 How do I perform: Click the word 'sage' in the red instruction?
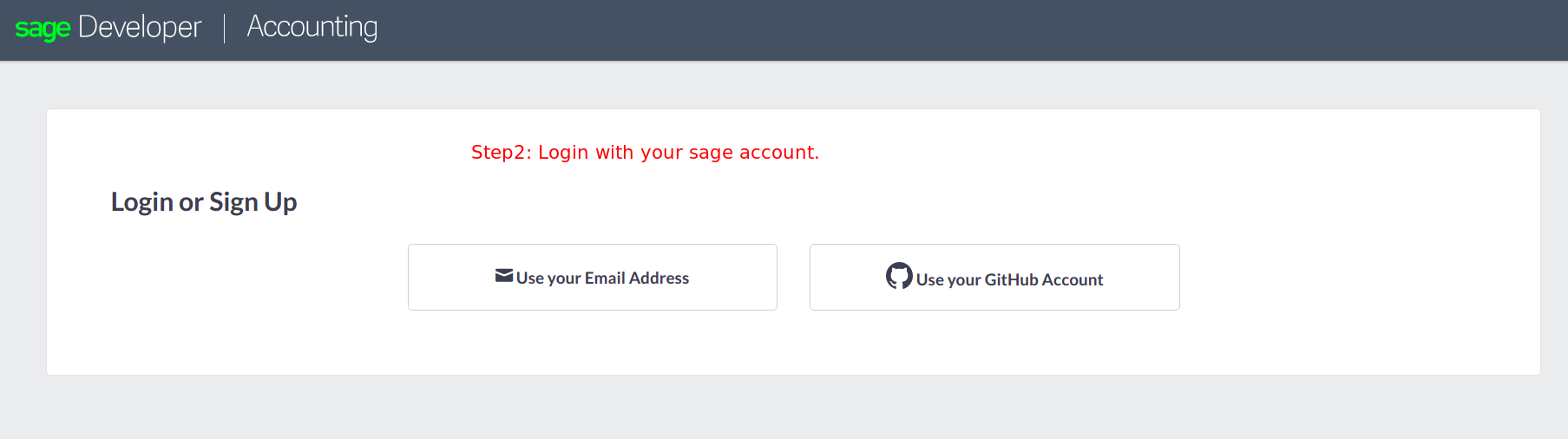[711, 154]
